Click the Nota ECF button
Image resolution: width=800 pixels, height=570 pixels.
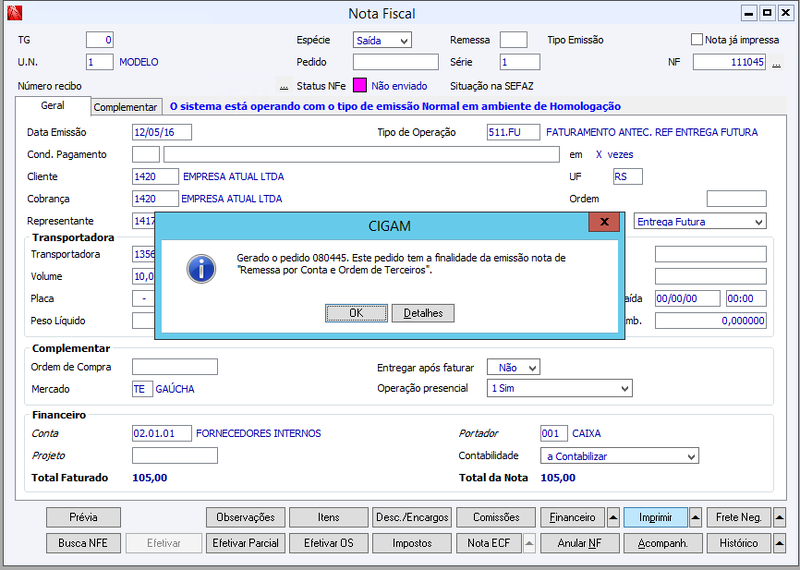(489, 543)
